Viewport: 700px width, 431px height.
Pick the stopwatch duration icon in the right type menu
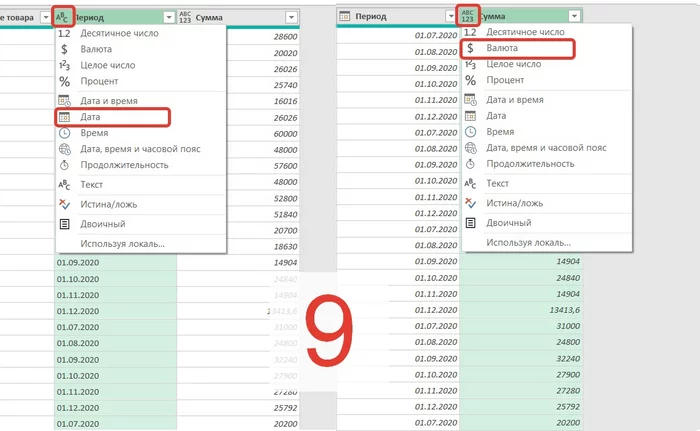(x=470, y=164)
